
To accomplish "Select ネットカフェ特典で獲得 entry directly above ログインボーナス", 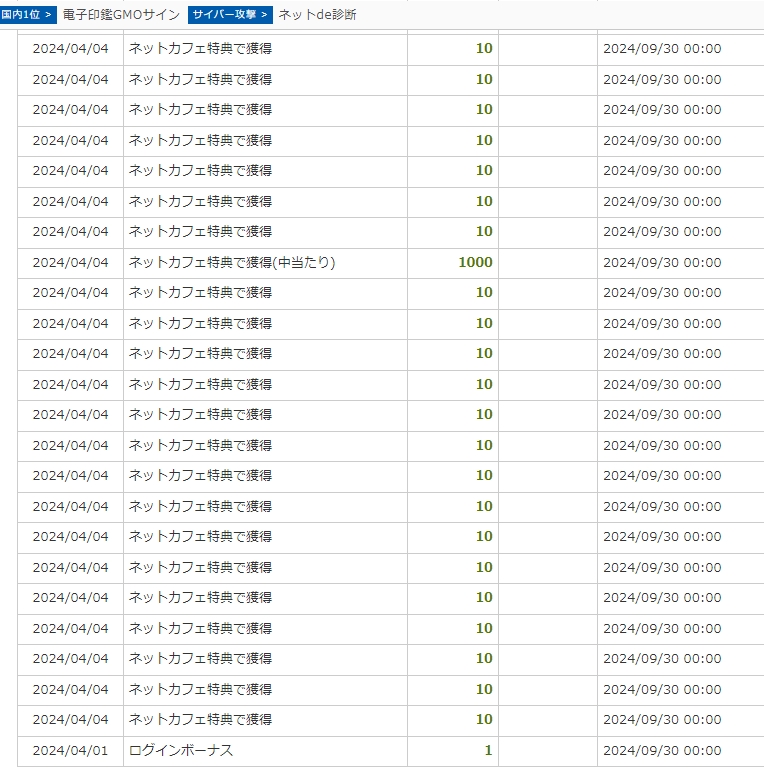I will (x=200, y=720).
